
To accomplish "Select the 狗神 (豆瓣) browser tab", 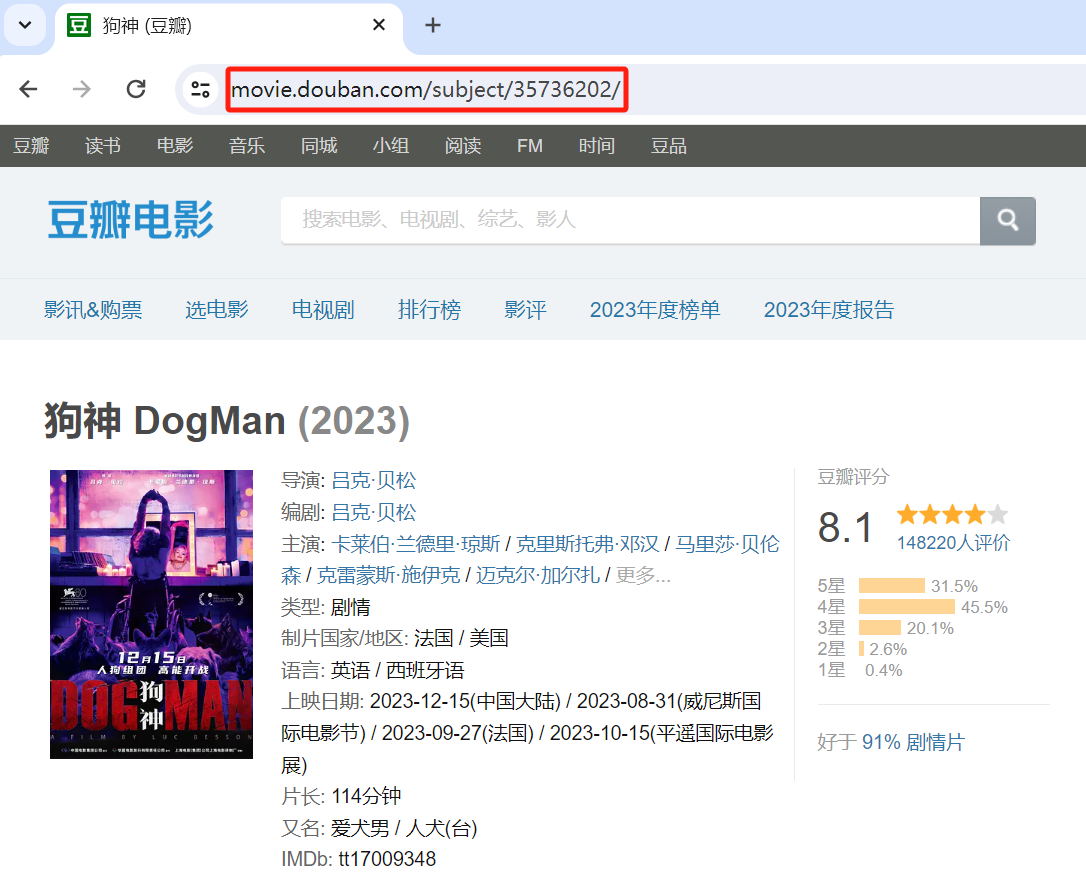I will click(229, 26).
